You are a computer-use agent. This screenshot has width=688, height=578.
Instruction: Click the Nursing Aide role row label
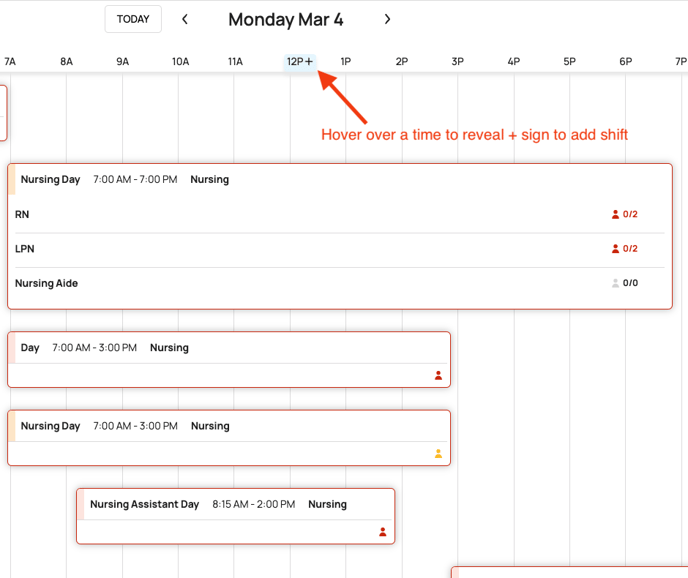tap(47, 283)
